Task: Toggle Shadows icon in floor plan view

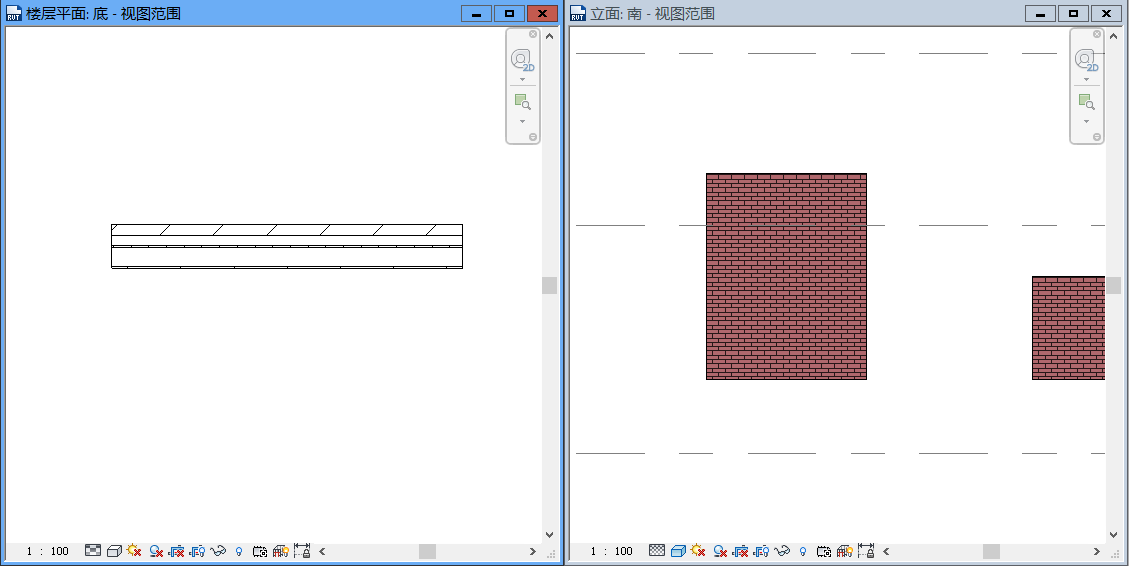Action: click(x=156, y=552)
